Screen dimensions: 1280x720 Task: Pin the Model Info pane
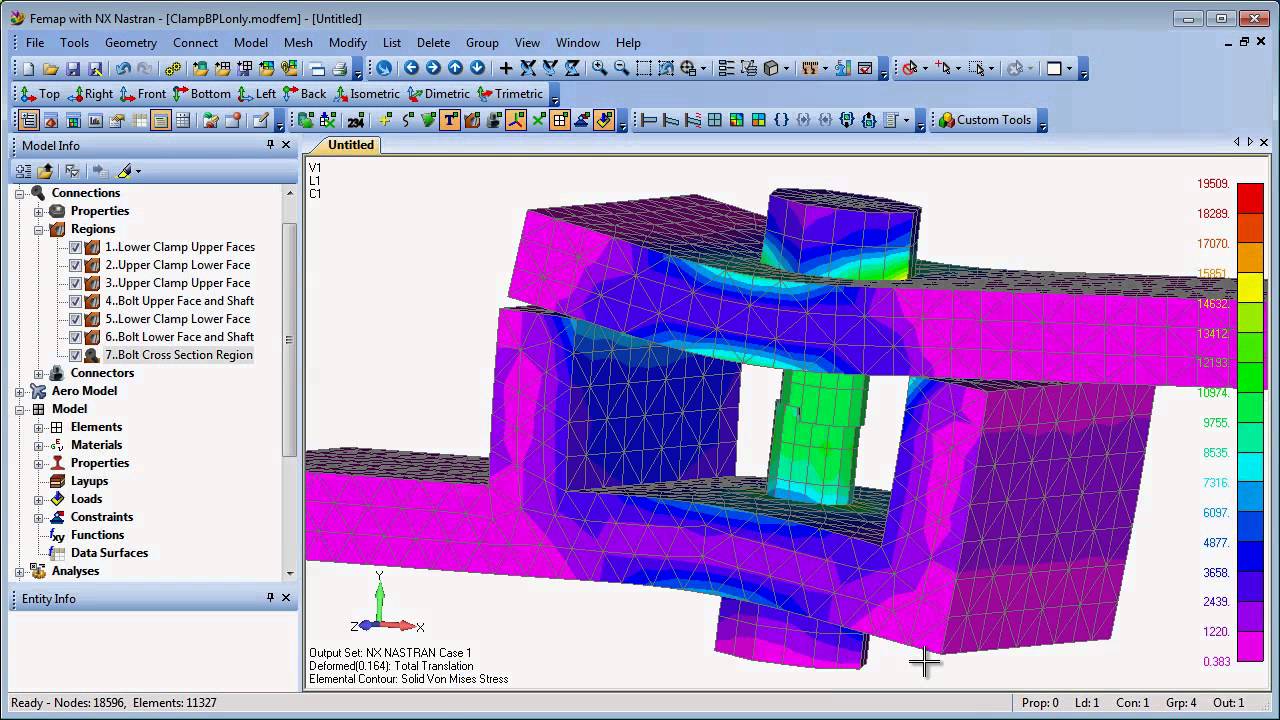click(x=270, y=145)
